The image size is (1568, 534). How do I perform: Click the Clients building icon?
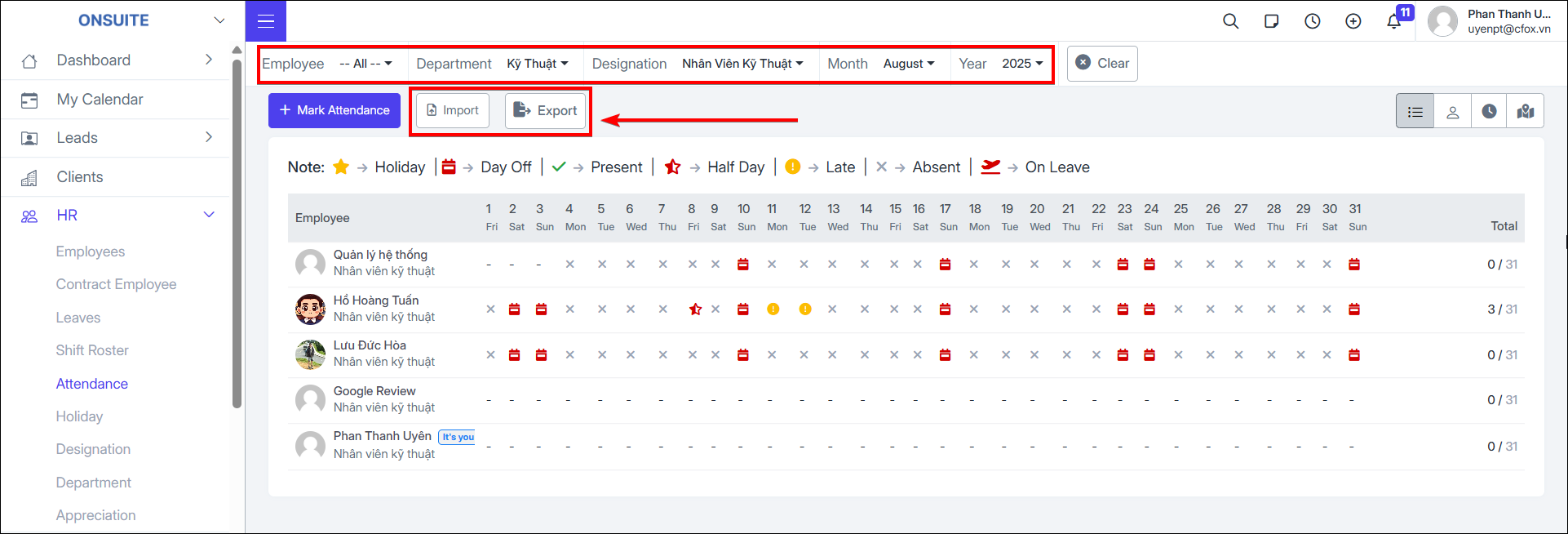coord(29,177)
